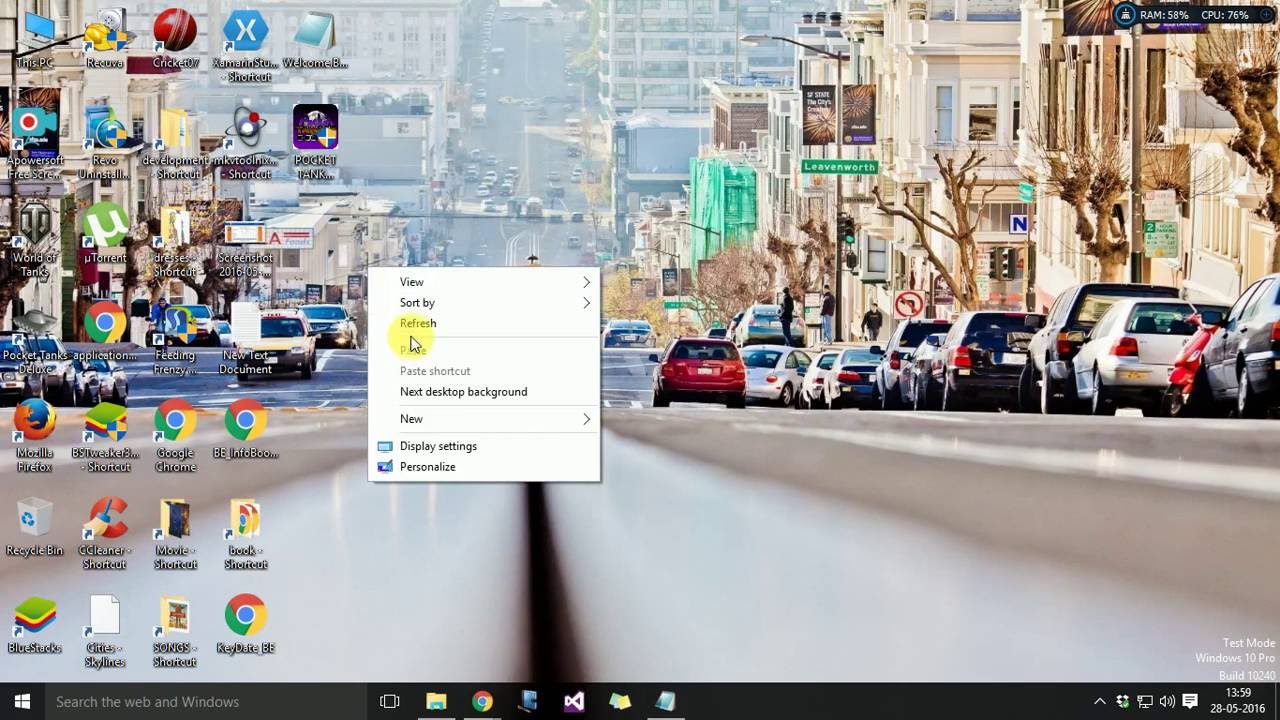
Task: Open Display settings from context menu
Action: 438,446
